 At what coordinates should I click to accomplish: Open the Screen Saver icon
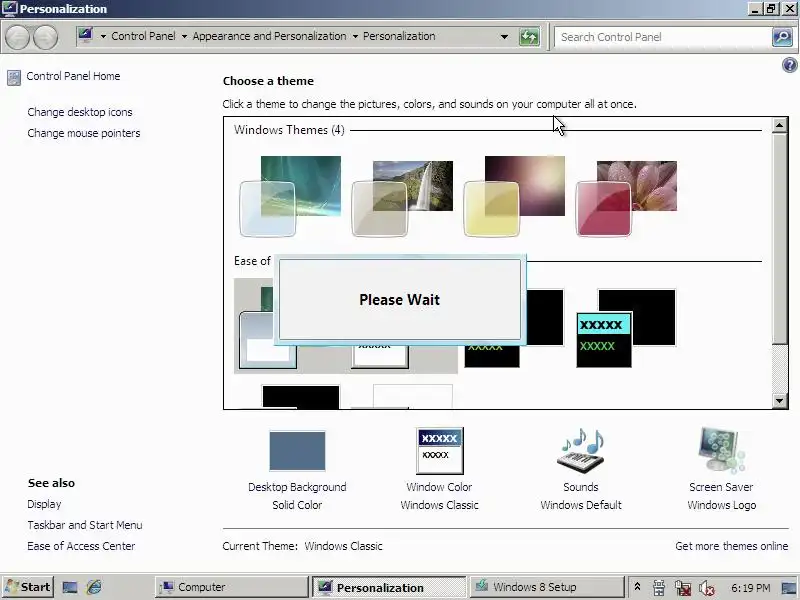click(721, 450)
